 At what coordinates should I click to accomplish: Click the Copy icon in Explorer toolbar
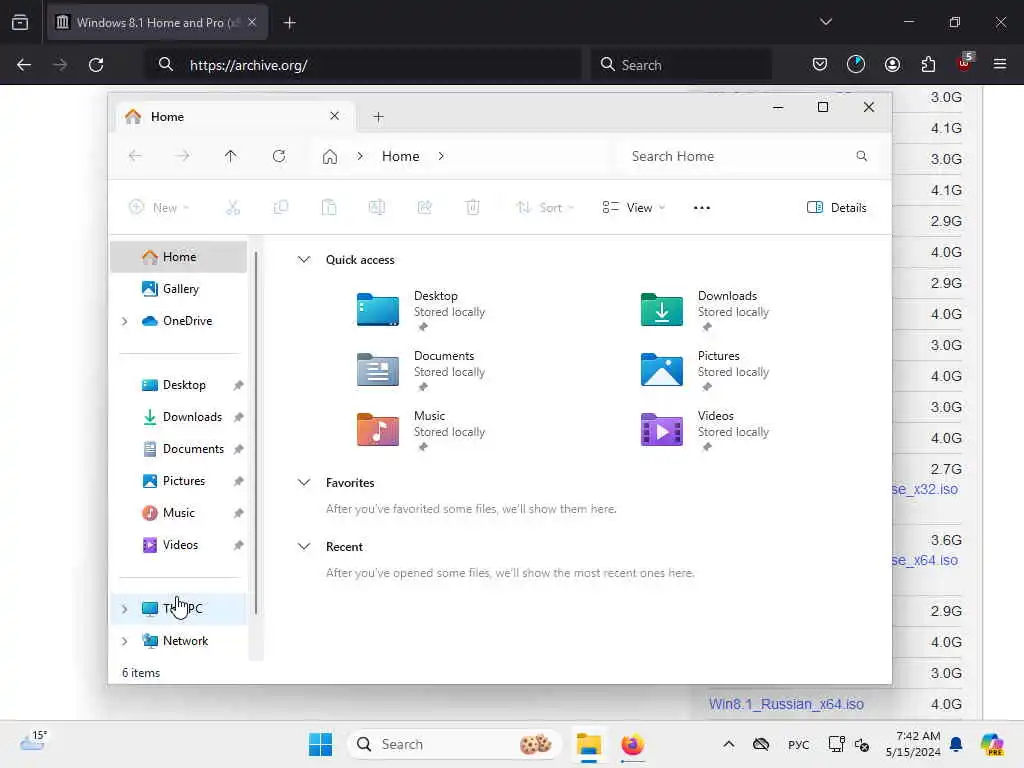(281, 208)
